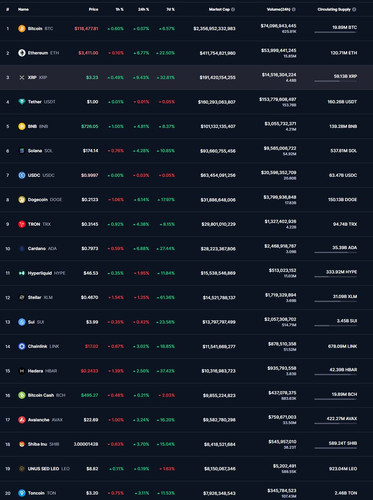Viewport: 373px width, 500px height.
Task: Click the Cardano logo icon
Action: [22, 248]
